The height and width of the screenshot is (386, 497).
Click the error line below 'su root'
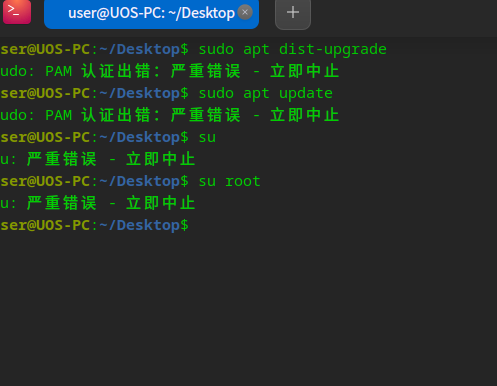pyautogui.click(x=97, y=203)
